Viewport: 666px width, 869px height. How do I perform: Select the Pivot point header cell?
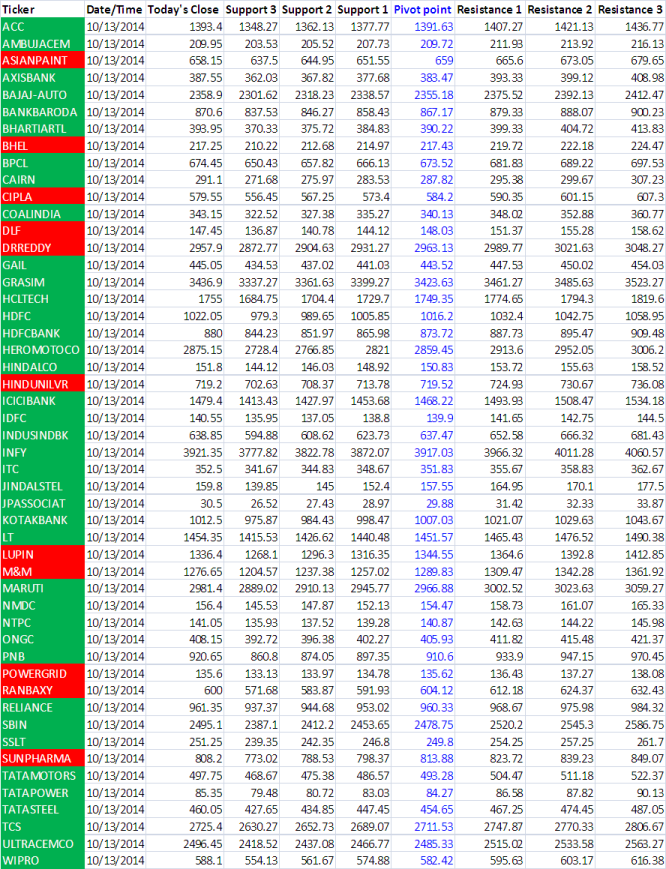[x=423, y=9]
